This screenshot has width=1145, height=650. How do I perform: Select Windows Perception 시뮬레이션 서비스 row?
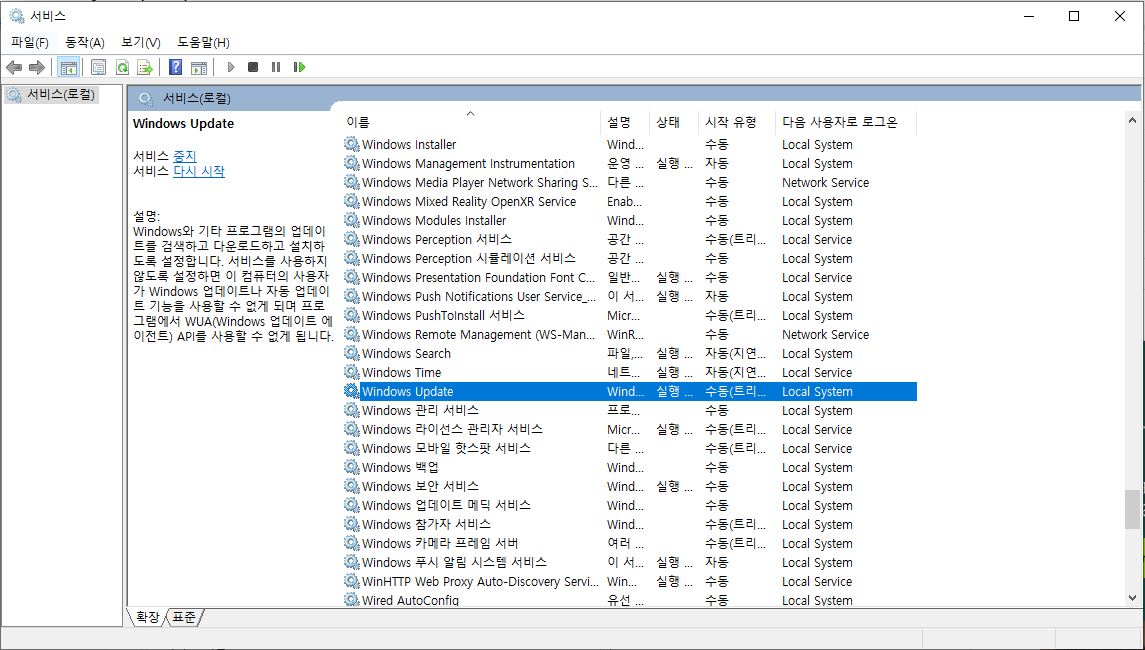[x=629, y=258]
